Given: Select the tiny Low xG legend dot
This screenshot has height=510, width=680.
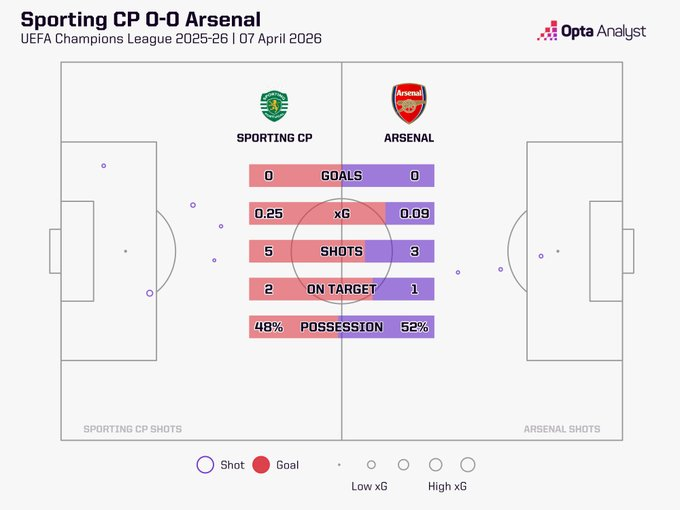Looking at the screenshot, I should [339, 465].
